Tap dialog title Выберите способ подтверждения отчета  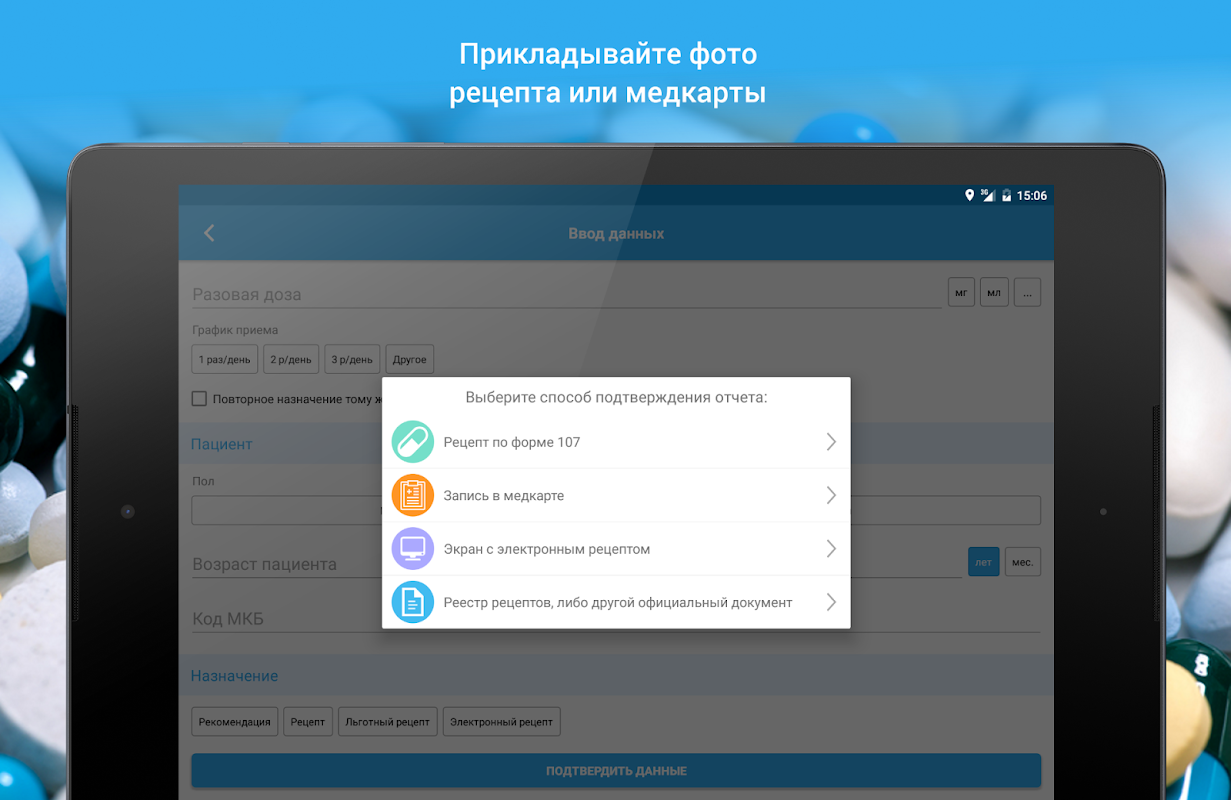pos(616,397)
